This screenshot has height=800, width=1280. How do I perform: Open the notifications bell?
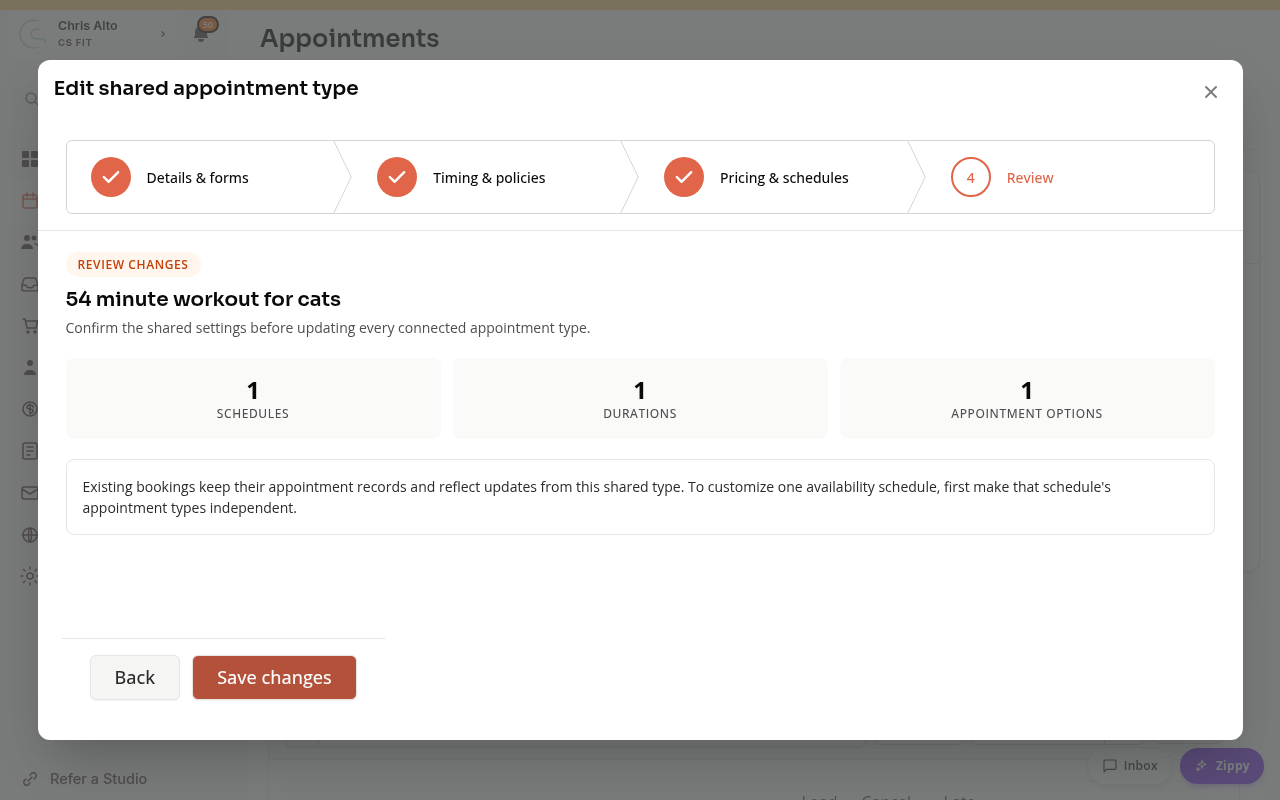(201, 33)
